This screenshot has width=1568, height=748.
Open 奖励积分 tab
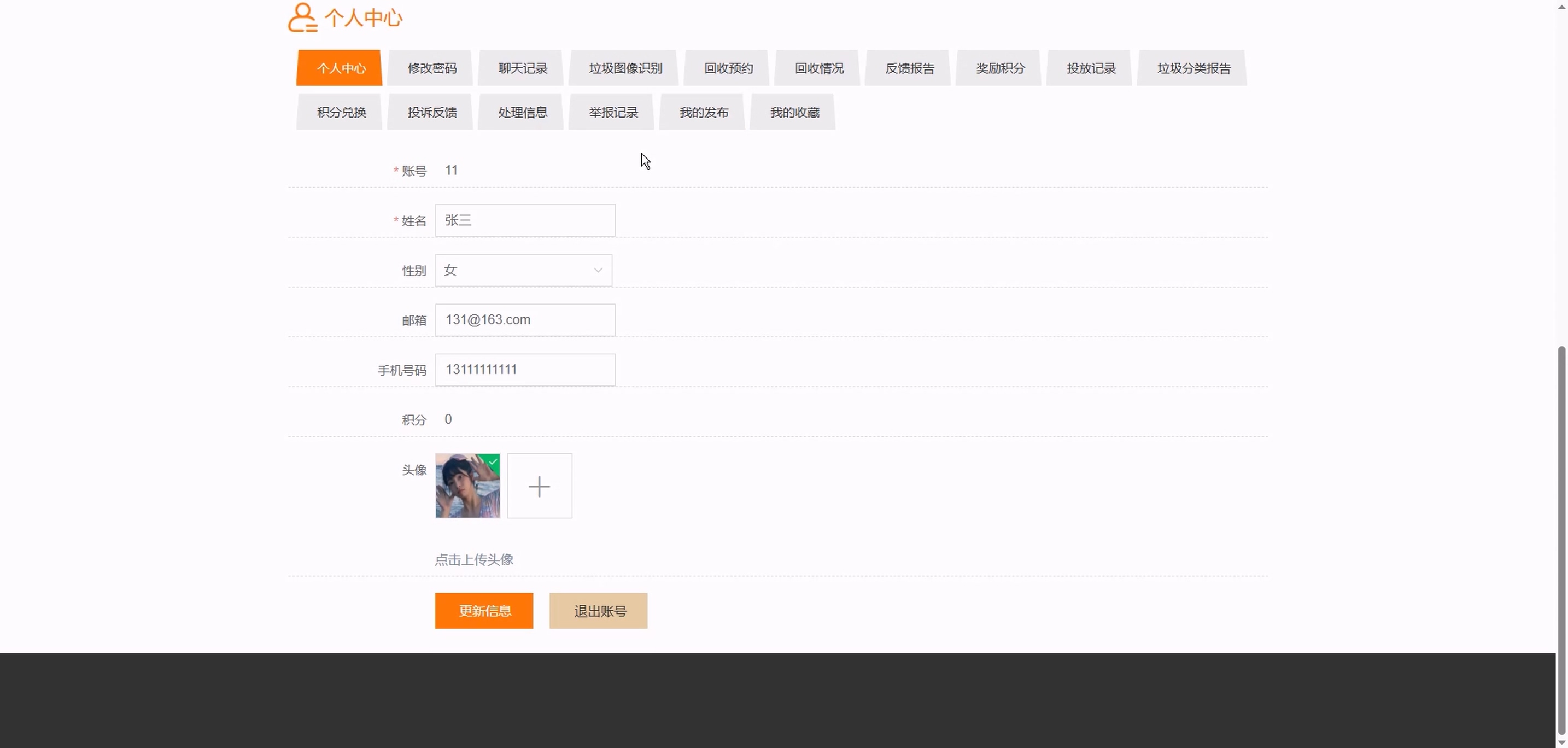click(1000, 68)
